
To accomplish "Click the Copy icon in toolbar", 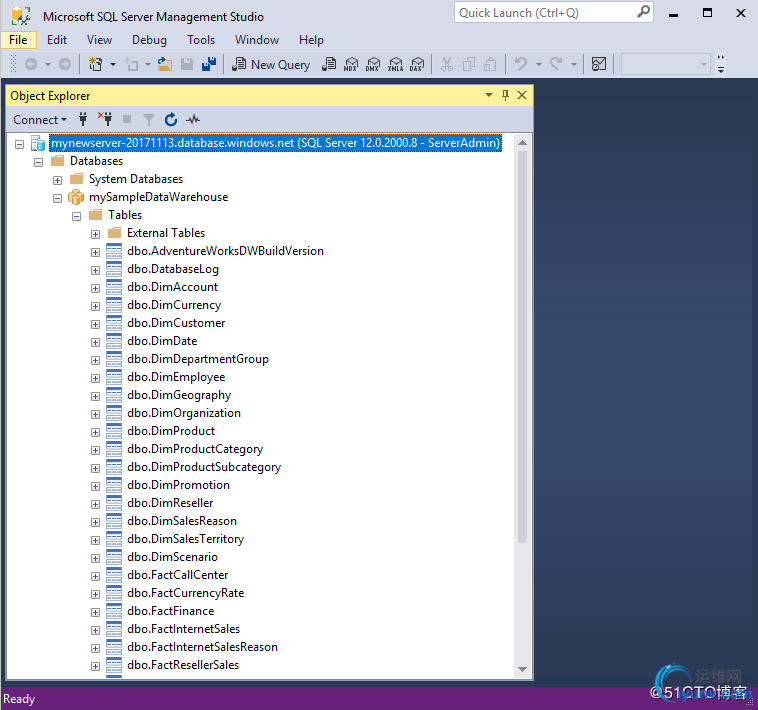I will click(x=468, y=64).
